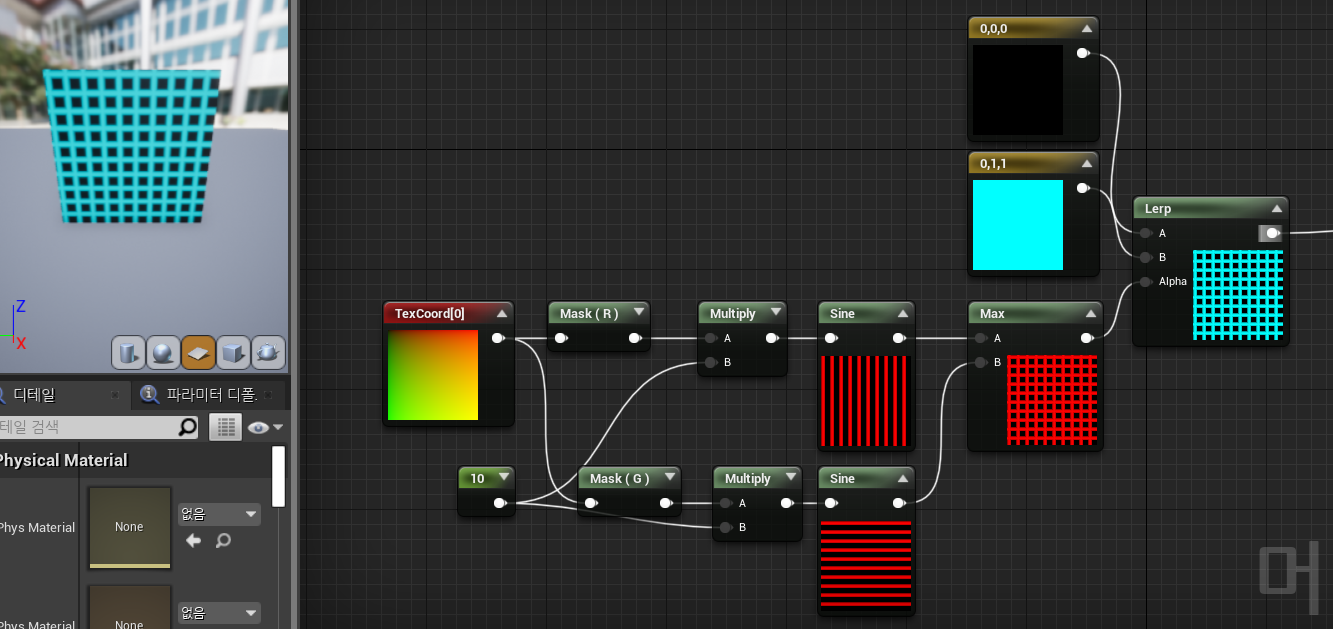This screenshot has height=629, width=1333.
Task: Click the Lerp node cyan grid preview
Action: [x=1238, y=294]
